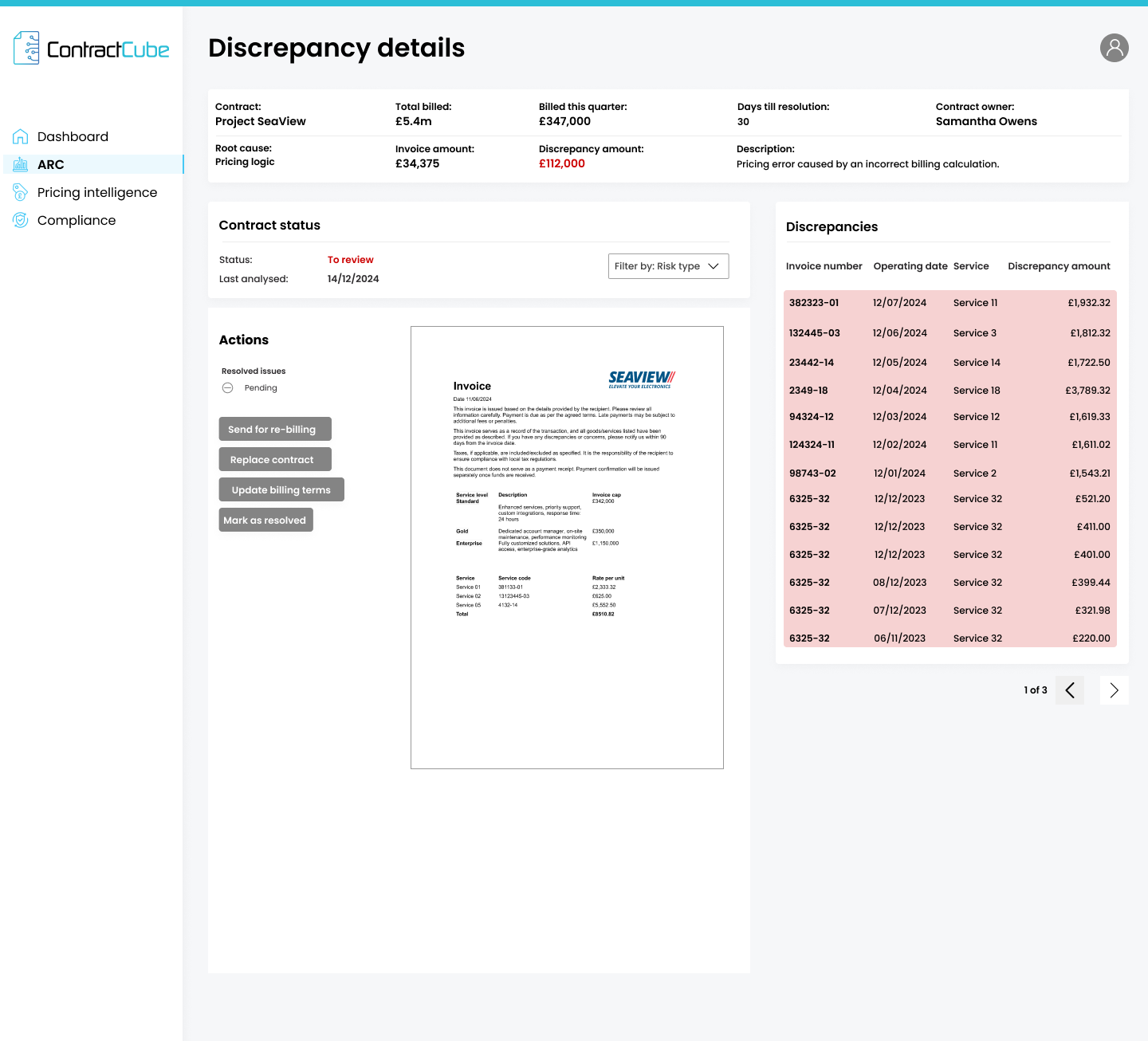The width and height of the screenshot is (1148, 1041).
Task: Select invoice row 132445-03
Action: pos(950,333)
